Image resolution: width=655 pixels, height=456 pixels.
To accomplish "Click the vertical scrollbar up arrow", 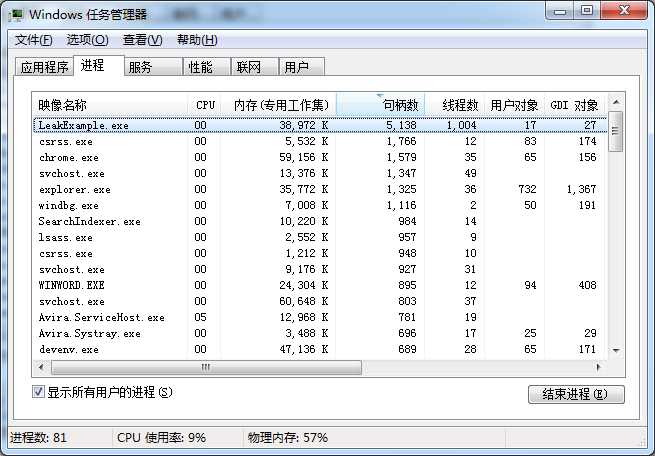I will (x=616, y=101).
